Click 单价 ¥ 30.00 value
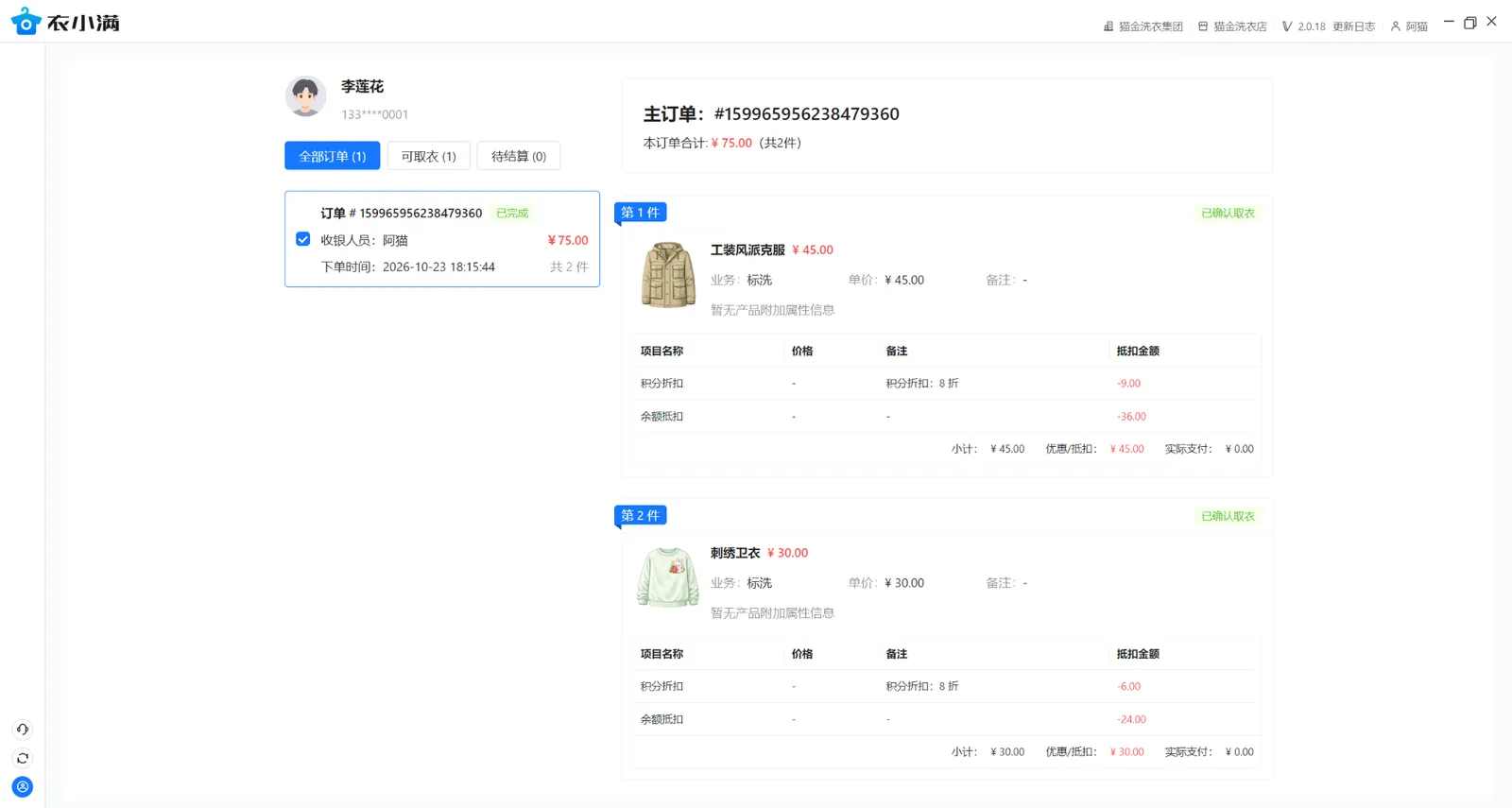Screen dimensions: 1512x808 (x=904, y=583)
